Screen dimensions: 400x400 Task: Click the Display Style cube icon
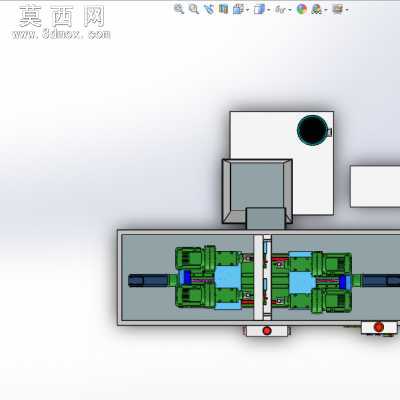259,9
